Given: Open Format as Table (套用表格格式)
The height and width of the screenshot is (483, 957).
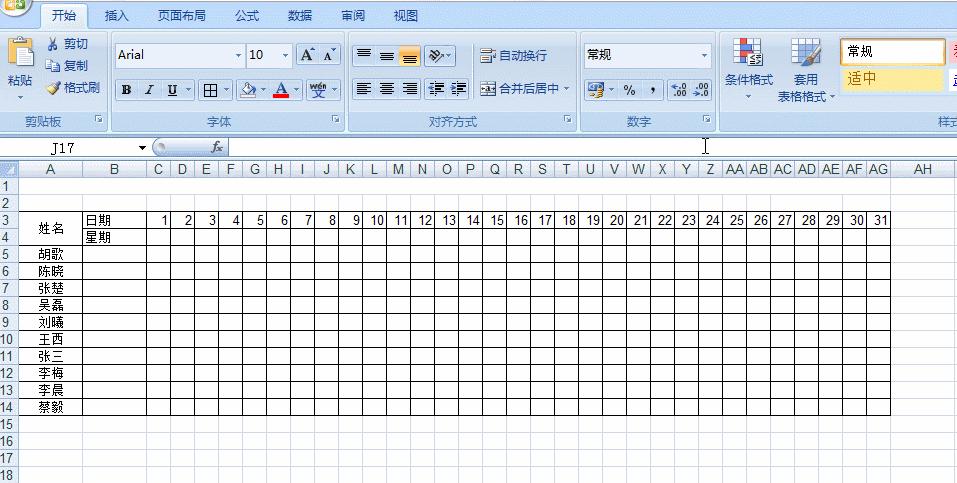Looking at the screenshot, I should coord(806,69).
